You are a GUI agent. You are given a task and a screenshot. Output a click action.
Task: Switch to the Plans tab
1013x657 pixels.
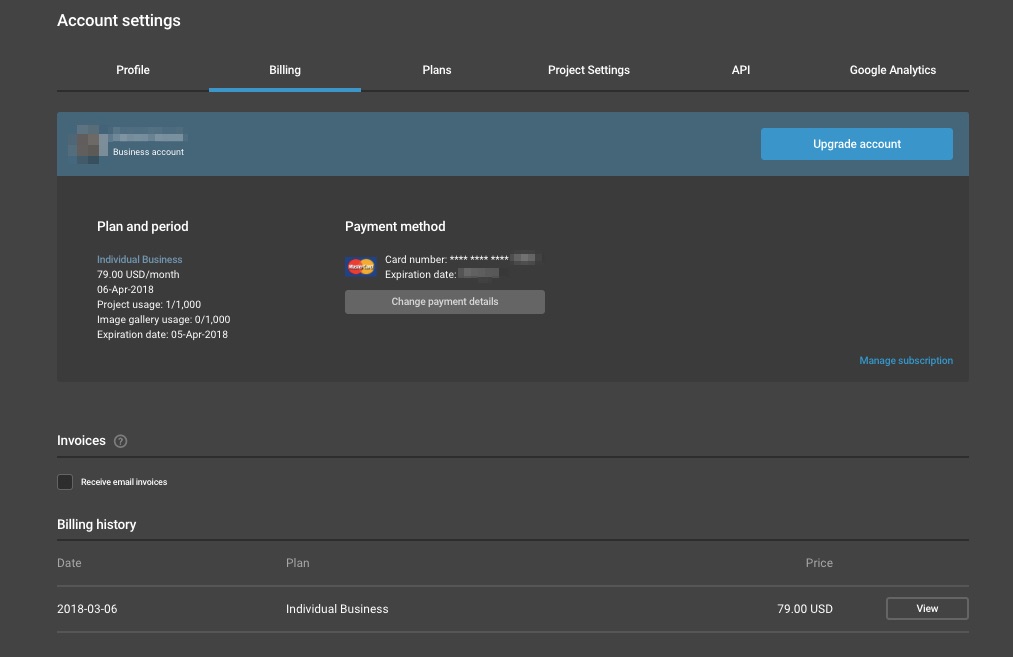[x=437, y=70]
